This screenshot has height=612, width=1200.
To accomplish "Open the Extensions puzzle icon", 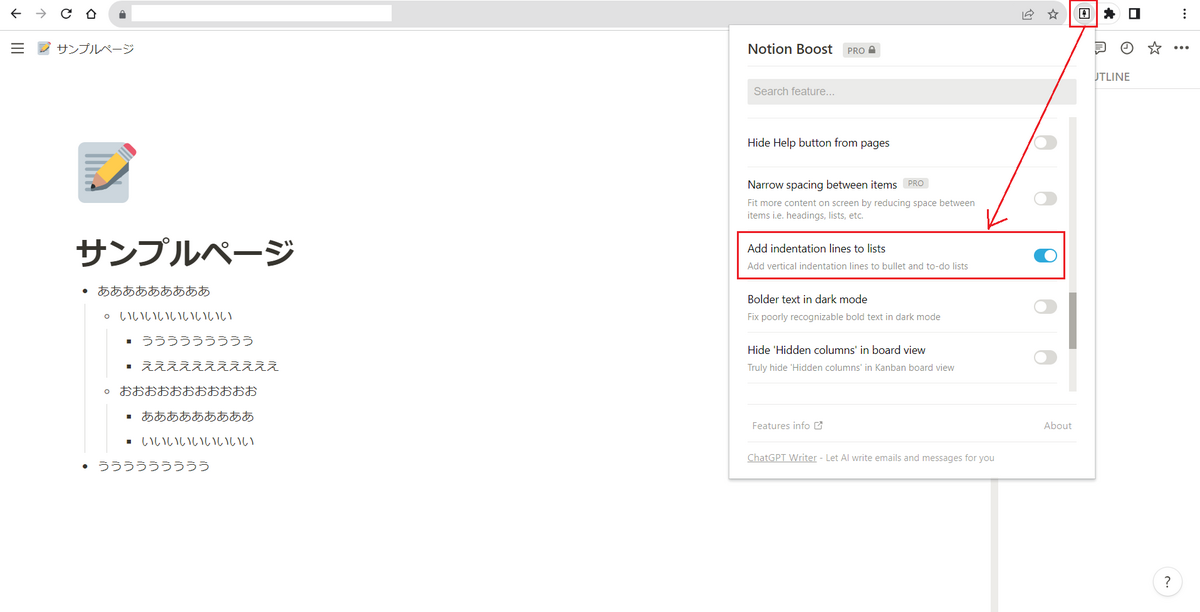I will click(x=1109, y=14).
